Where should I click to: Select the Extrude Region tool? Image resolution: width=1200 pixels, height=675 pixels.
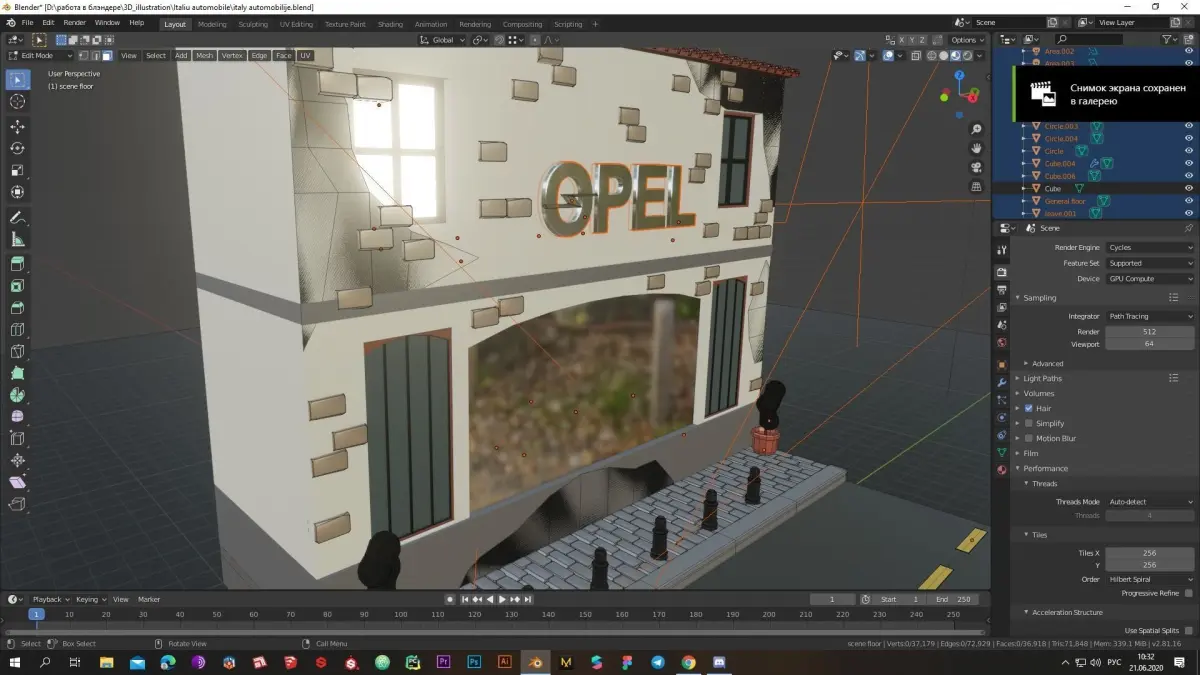point(17,264)
